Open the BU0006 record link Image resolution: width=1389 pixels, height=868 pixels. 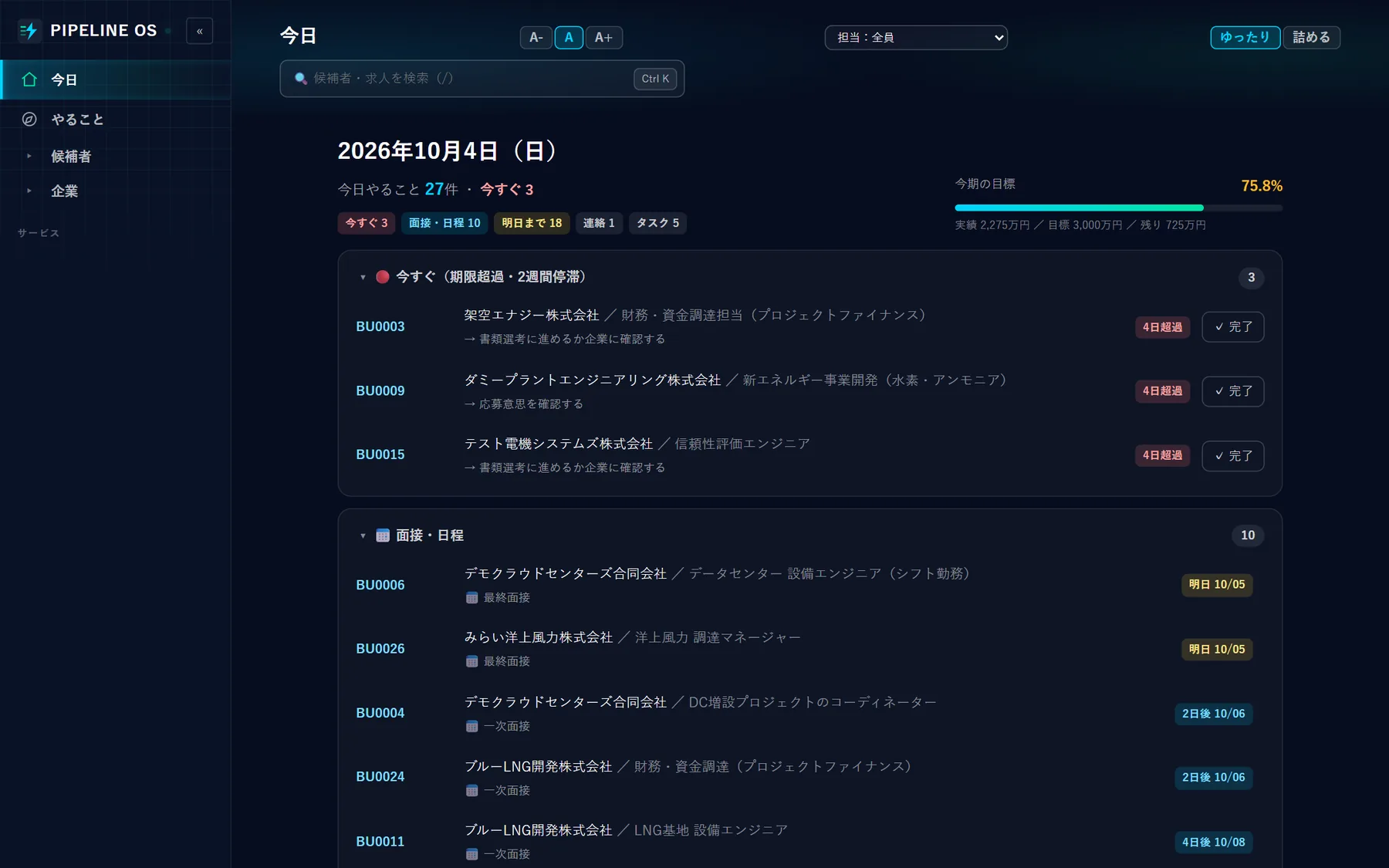(x=380, y=585)
